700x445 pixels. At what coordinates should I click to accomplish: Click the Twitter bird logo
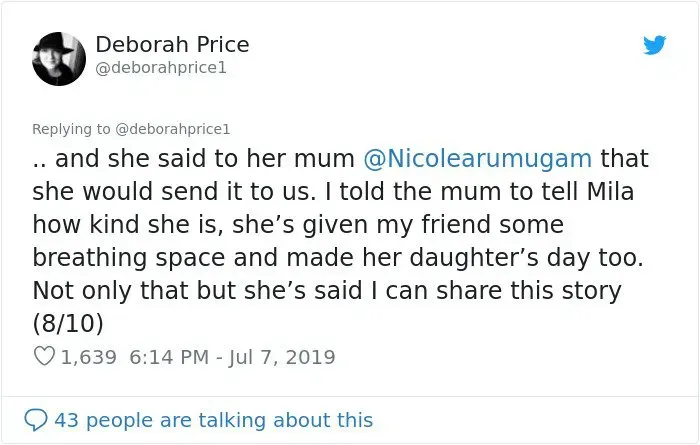click(654, 45)
